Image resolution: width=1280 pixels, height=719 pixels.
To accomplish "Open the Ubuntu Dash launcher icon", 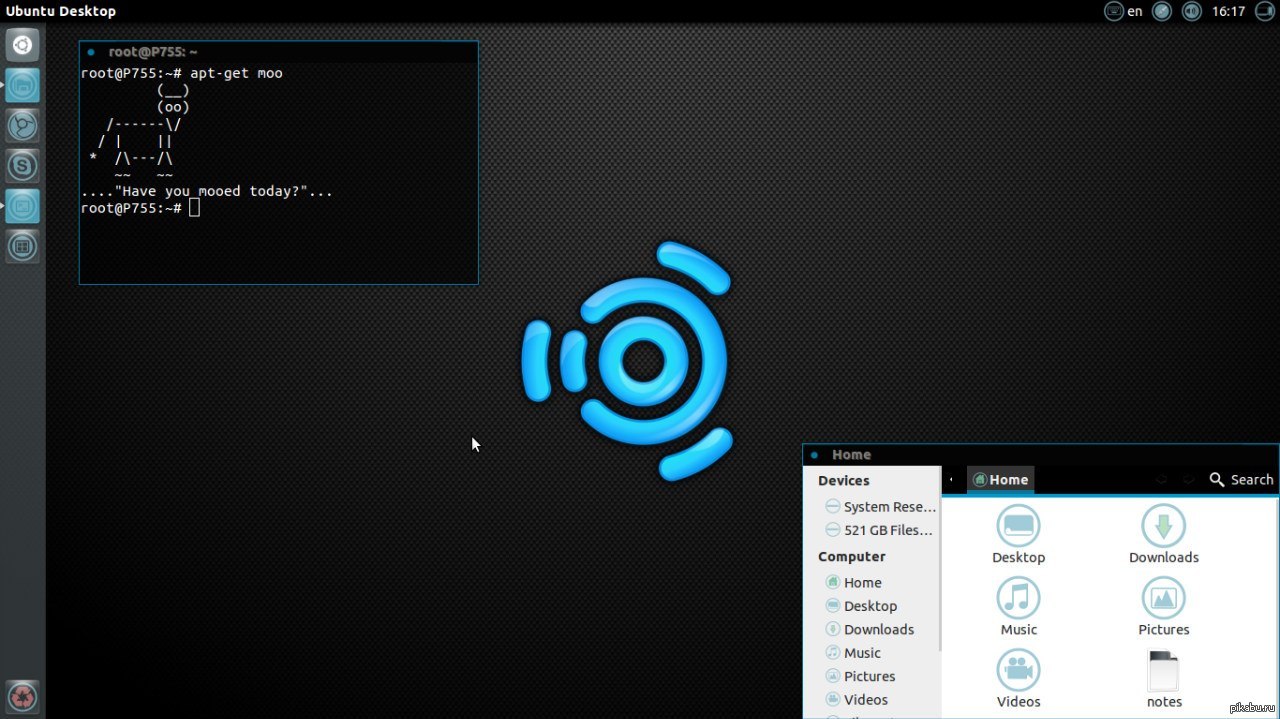I will [22, 45].
